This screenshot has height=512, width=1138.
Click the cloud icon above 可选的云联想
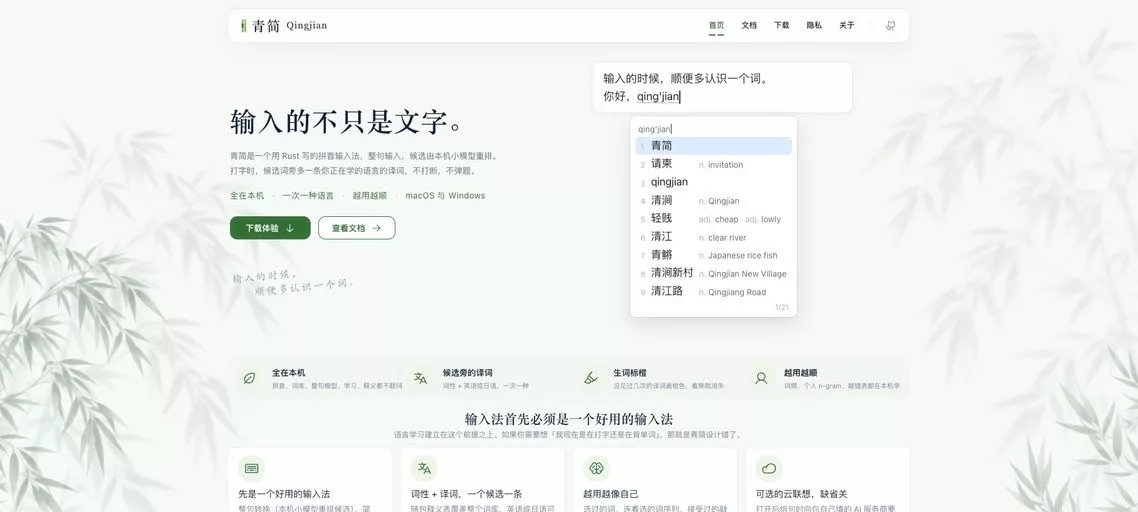pos(769,468)
